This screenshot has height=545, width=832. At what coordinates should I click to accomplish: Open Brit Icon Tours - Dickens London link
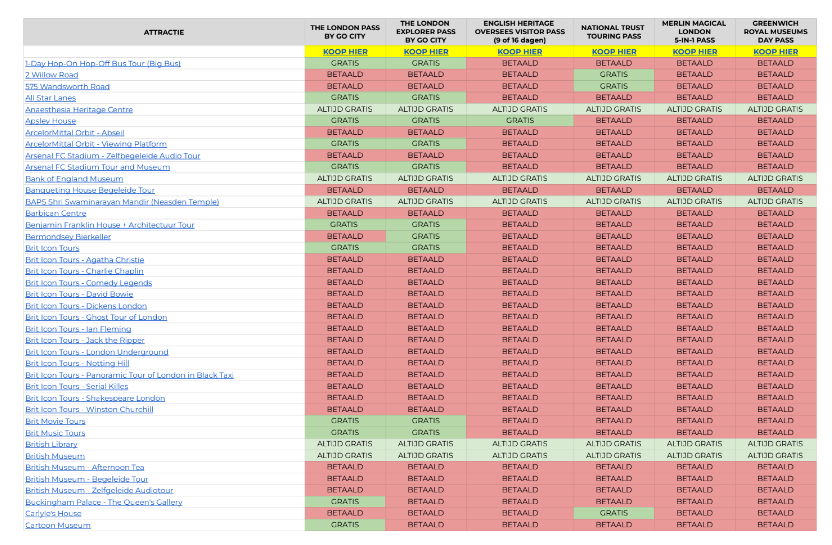pyautogui.click(x=86, y=306)
